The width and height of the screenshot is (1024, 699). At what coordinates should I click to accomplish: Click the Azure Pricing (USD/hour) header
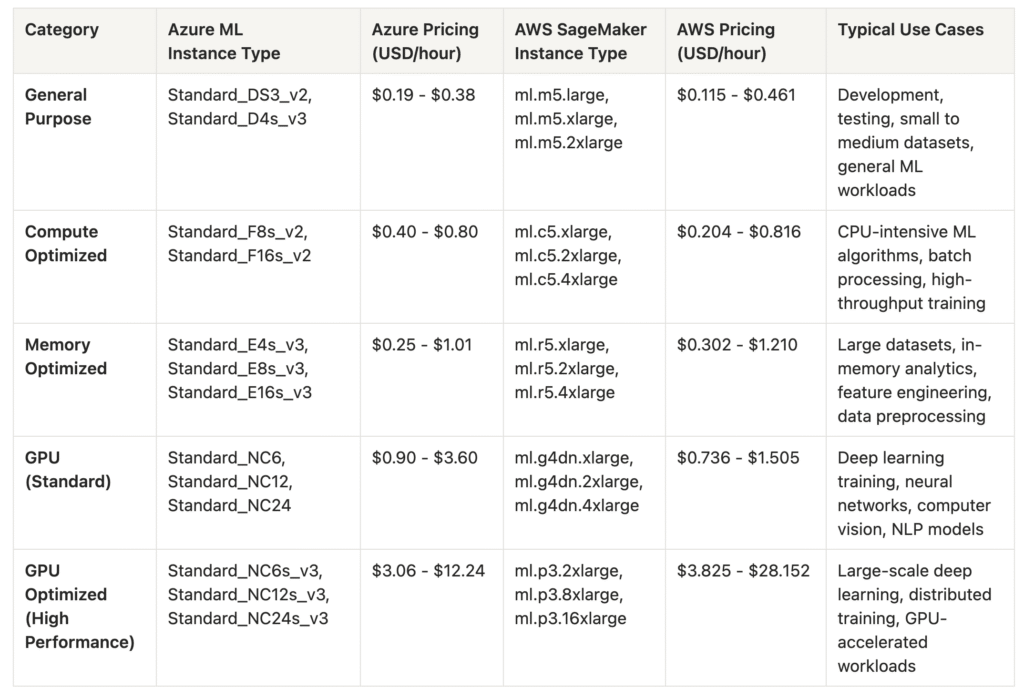tap(425, 42)
